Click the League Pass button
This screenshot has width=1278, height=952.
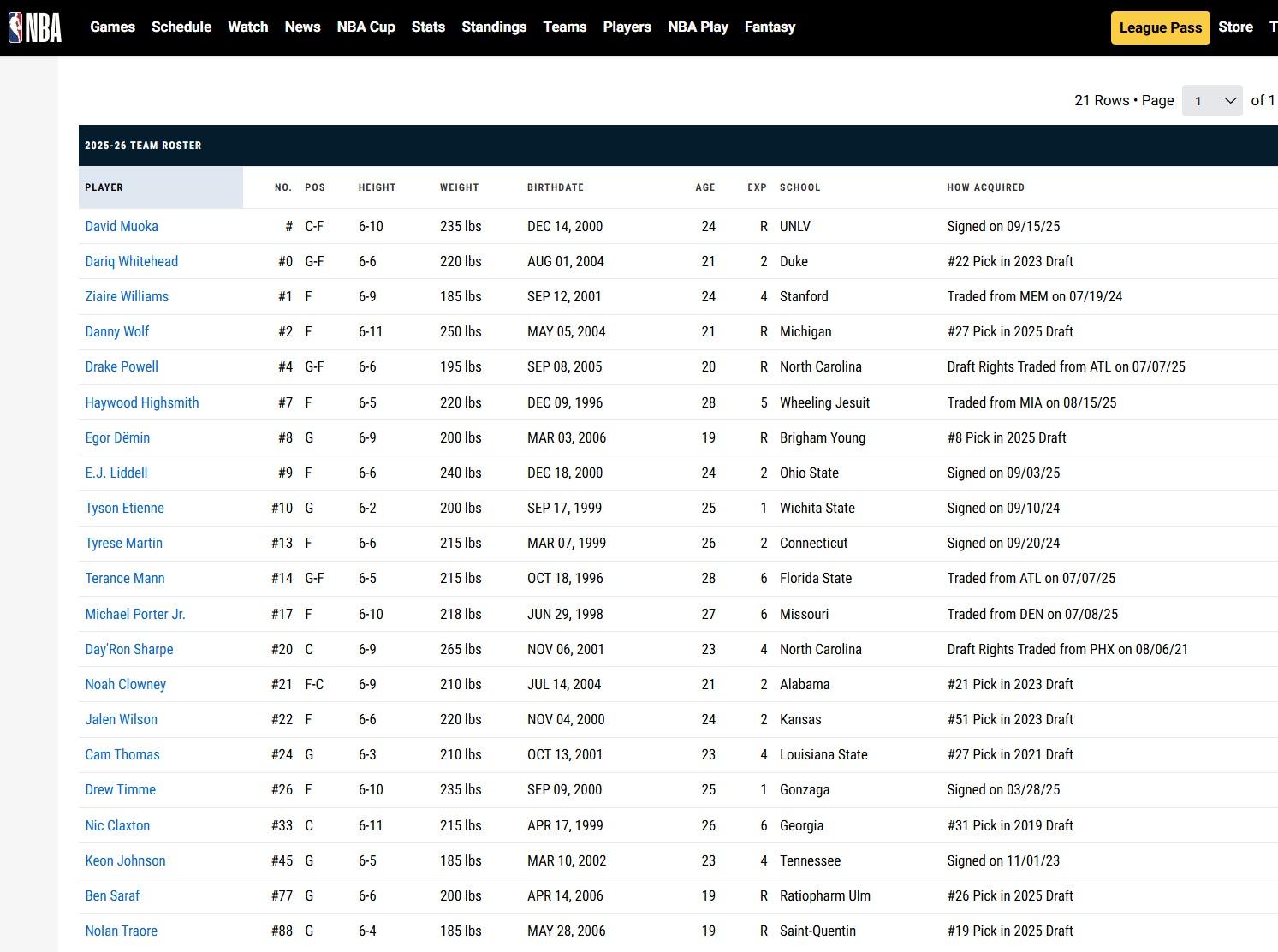pos(1160,27)
